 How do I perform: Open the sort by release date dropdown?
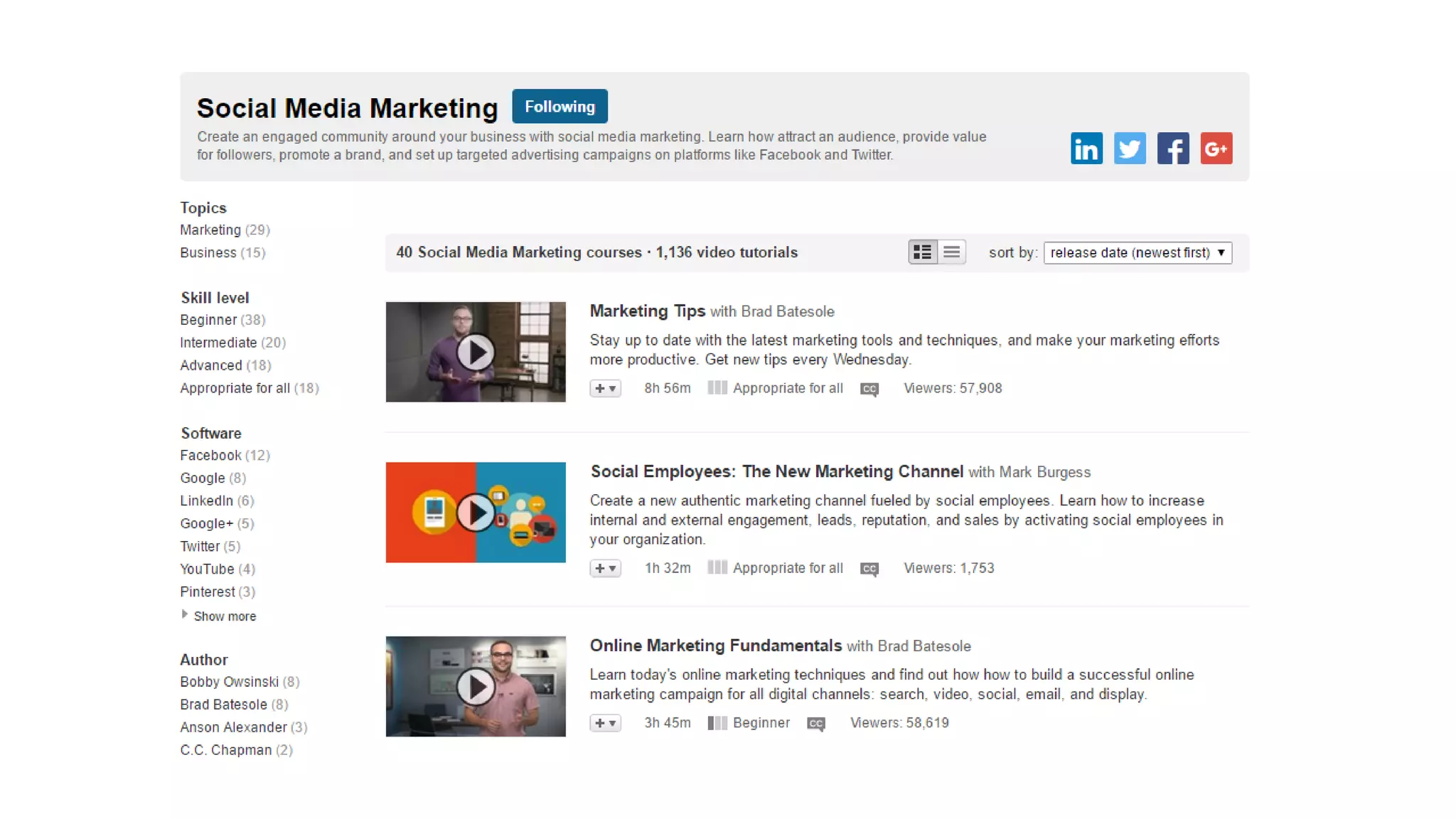(x=1137, y=253)
